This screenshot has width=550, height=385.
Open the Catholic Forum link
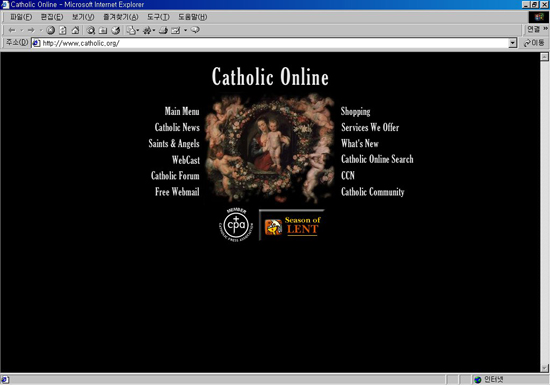click(x=175, y=176)
